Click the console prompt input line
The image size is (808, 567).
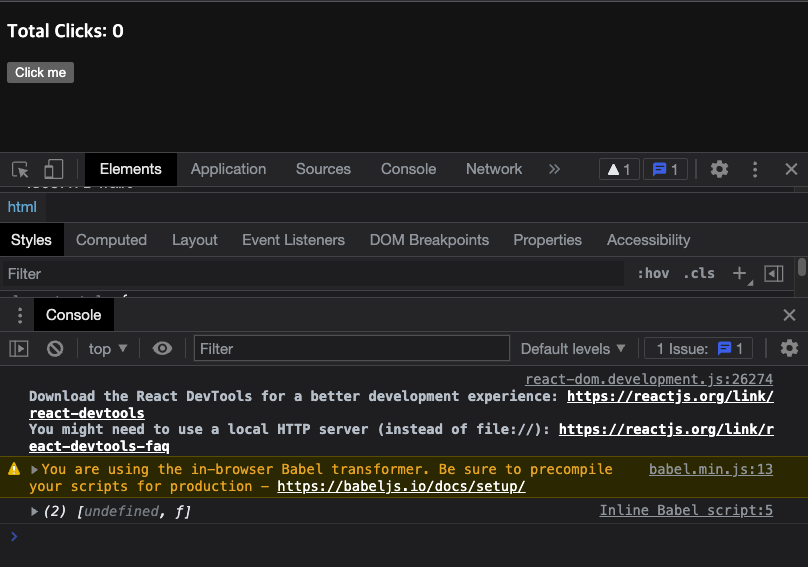click(x=404, y=537)
